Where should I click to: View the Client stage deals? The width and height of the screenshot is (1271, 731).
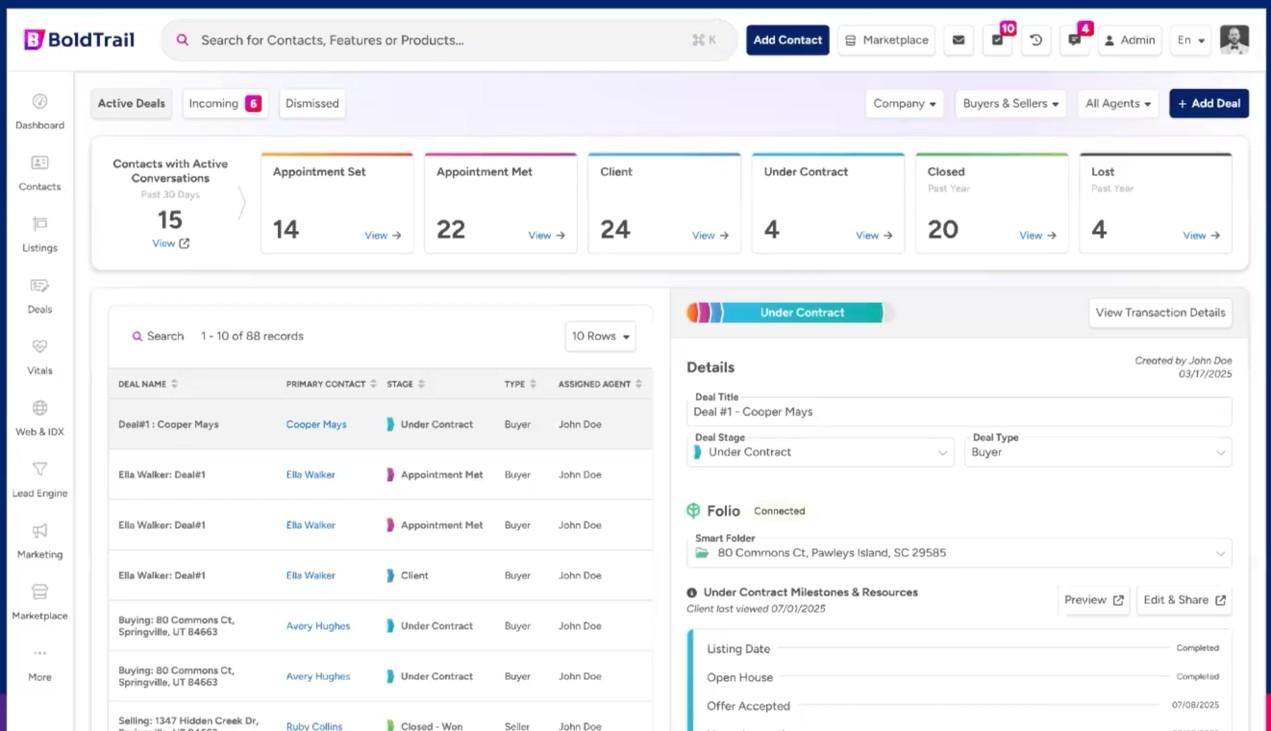click(x=710, y=235)
